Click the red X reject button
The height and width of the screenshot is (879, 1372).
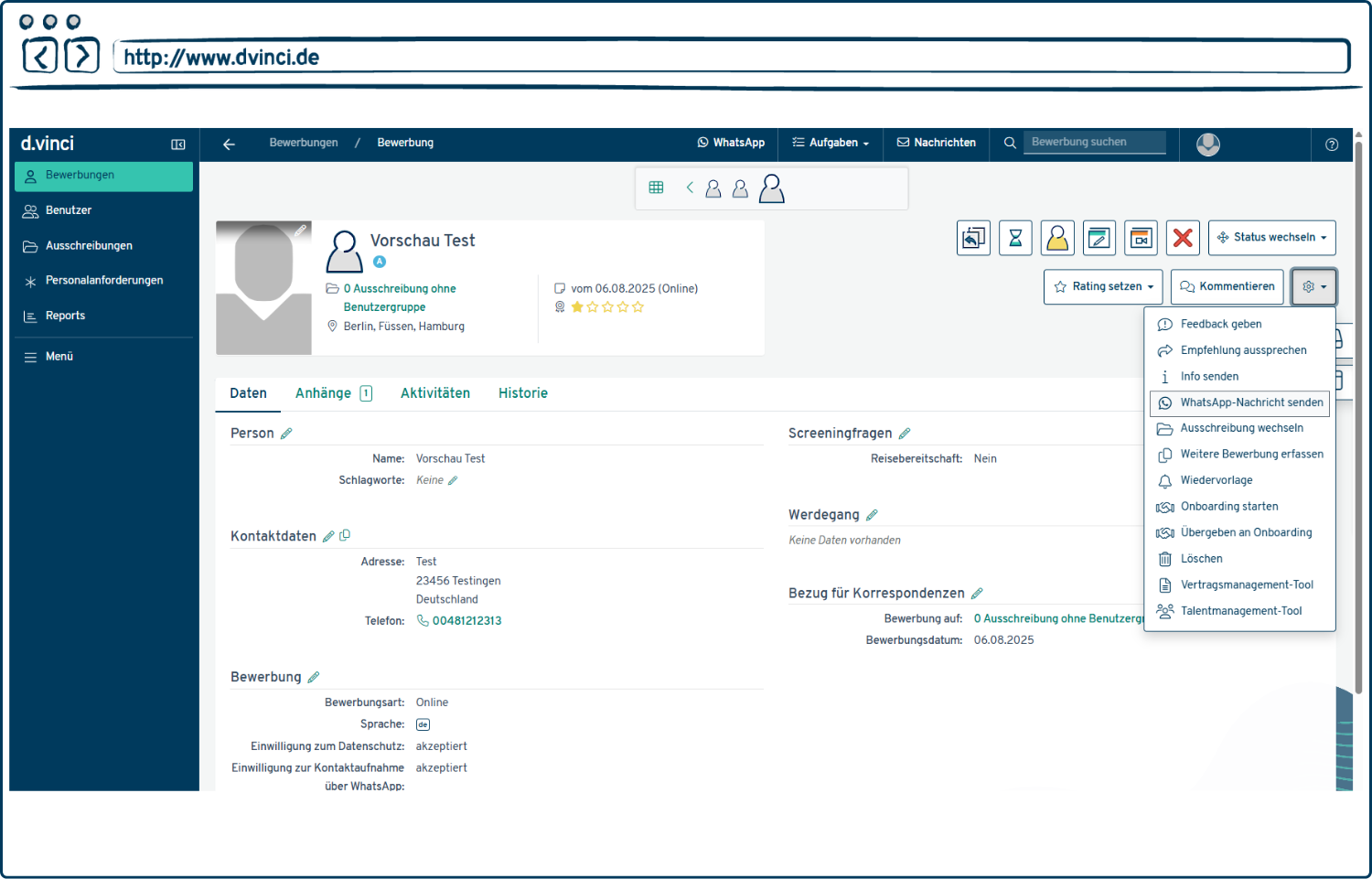click(x=1183, y=238)
